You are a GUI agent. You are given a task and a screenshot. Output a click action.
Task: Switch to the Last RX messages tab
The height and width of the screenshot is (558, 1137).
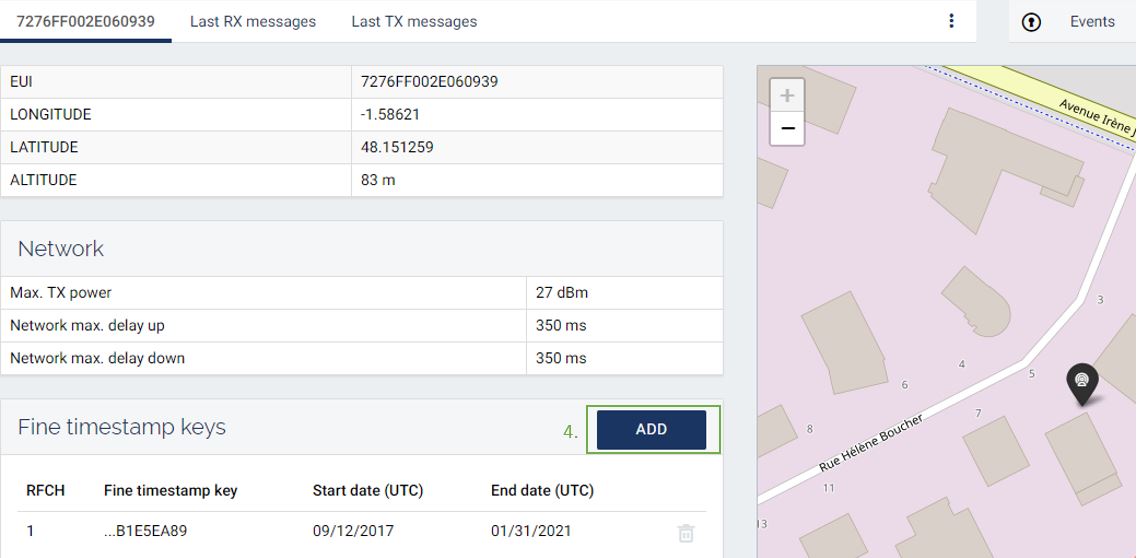point(252,21)
